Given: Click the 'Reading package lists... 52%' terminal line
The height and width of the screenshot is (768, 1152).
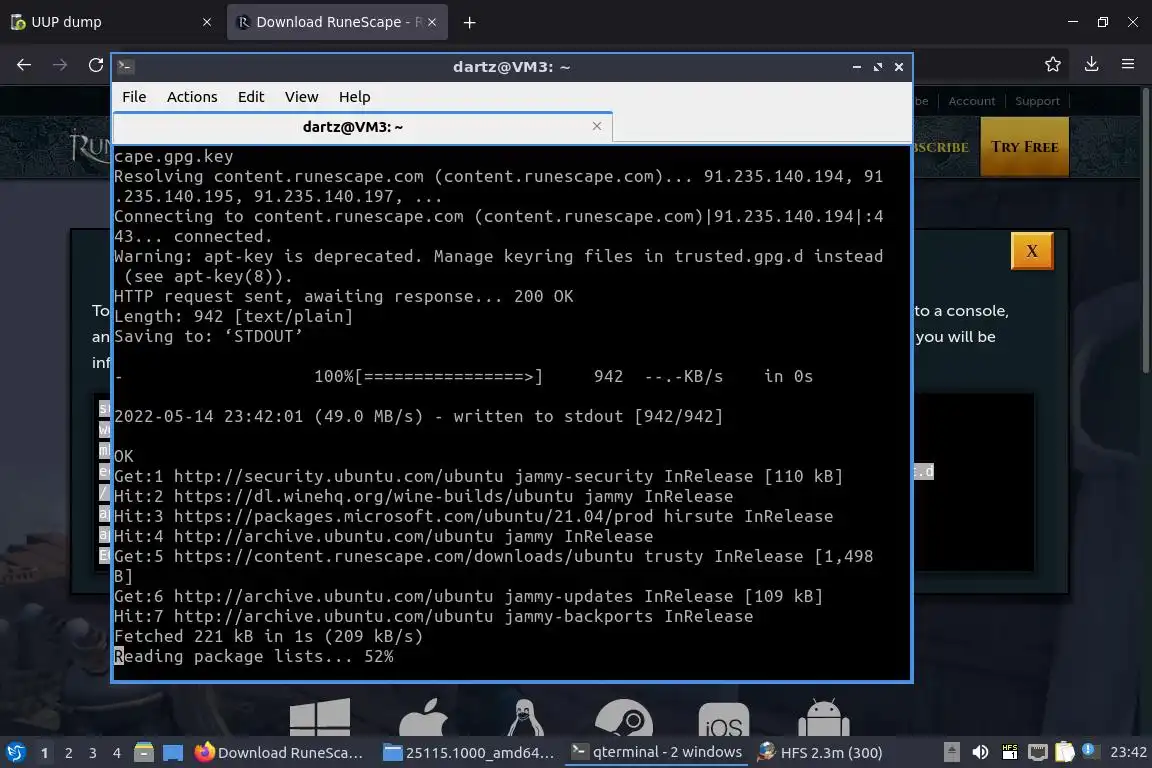Looking at the screenshot, I should (x=253, y=656).
